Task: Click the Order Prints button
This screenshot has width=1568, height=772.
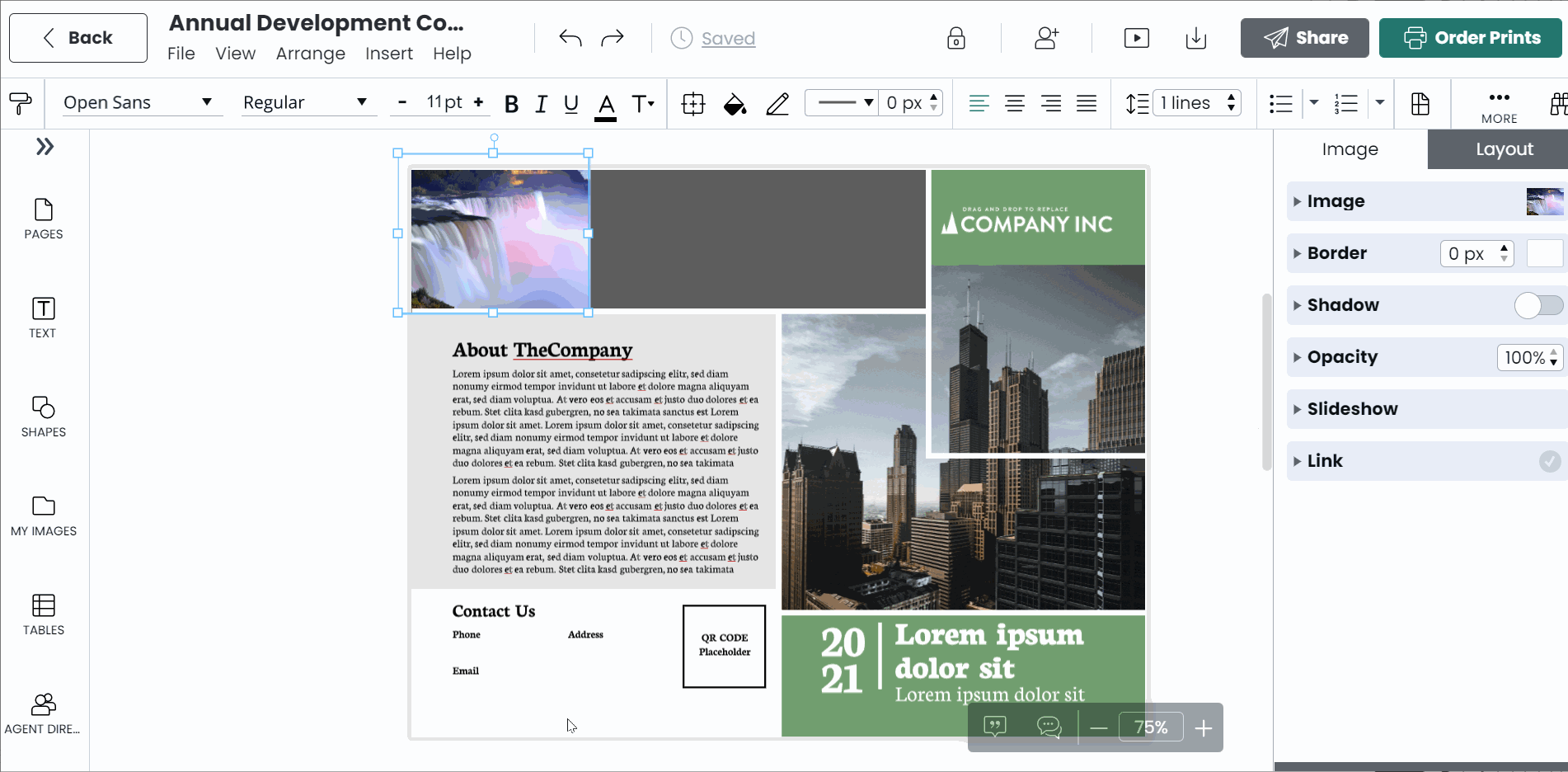Action: [x=1471, y=38]
